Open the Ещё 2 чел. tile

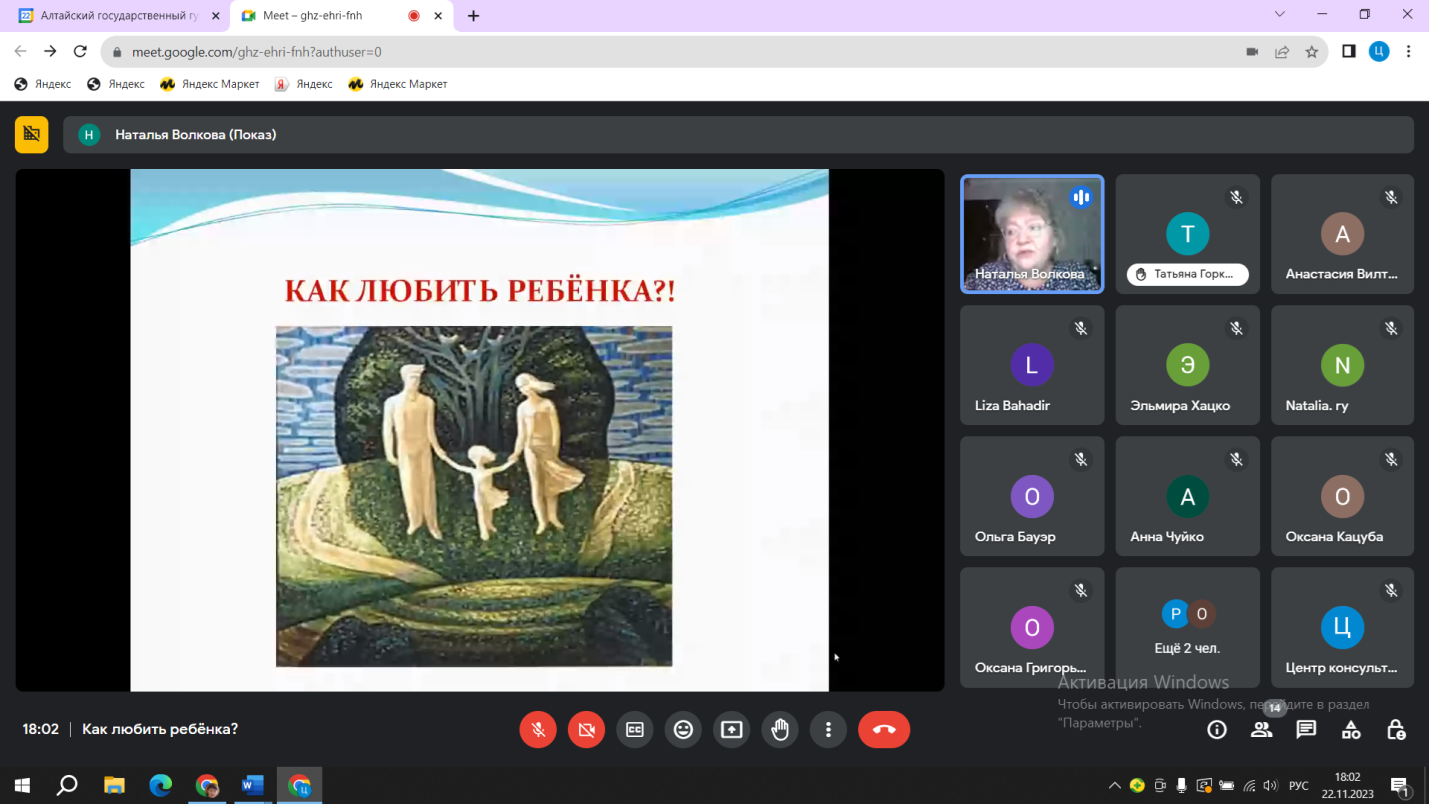tap(1187, 627)
